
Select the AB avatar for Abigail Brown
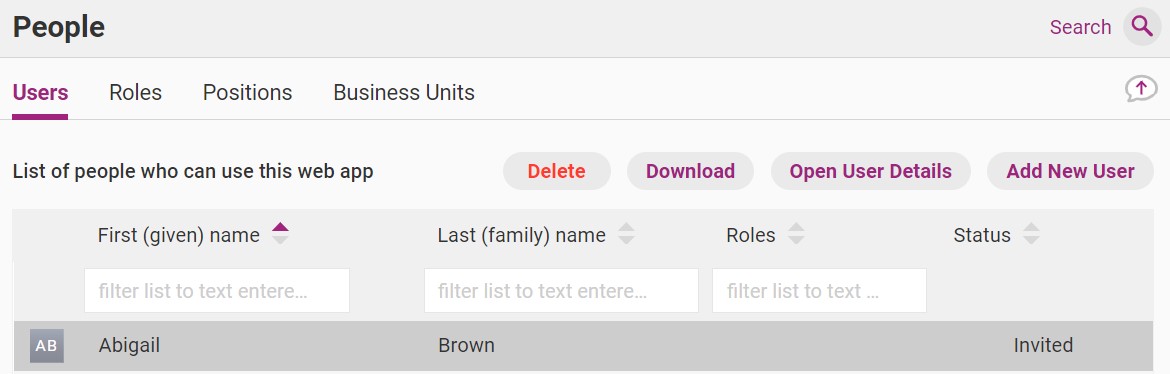tap(46, 346)
